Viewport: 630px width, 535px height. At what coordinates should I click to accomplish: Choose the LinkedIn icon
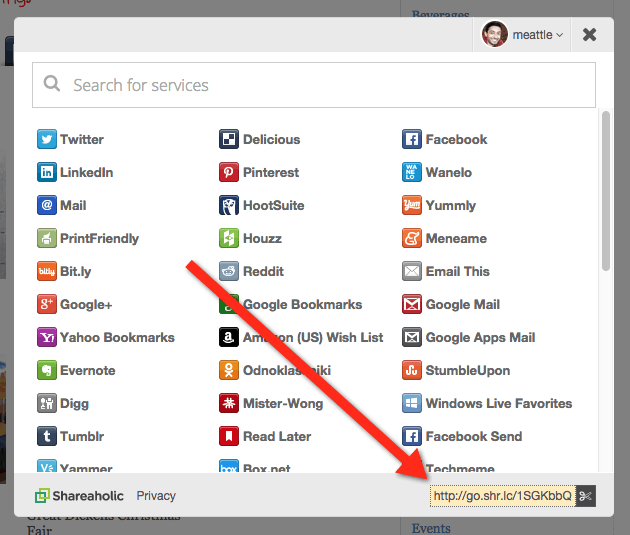47,172
